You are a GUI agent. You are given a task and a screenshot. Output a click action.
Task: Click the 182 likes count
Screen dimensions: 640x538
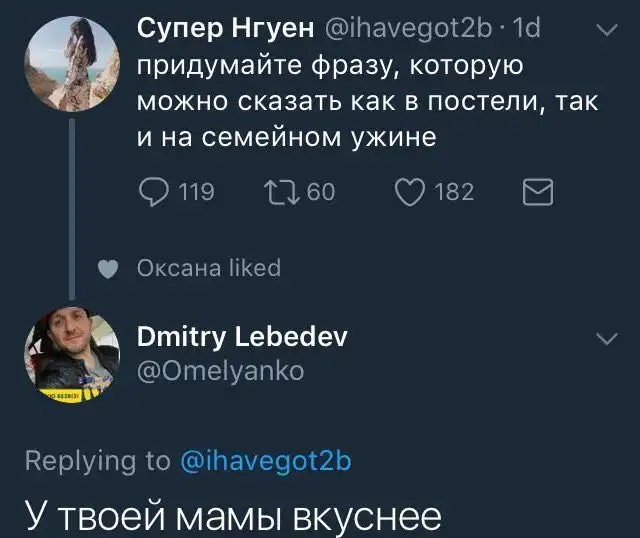point(454,191)
